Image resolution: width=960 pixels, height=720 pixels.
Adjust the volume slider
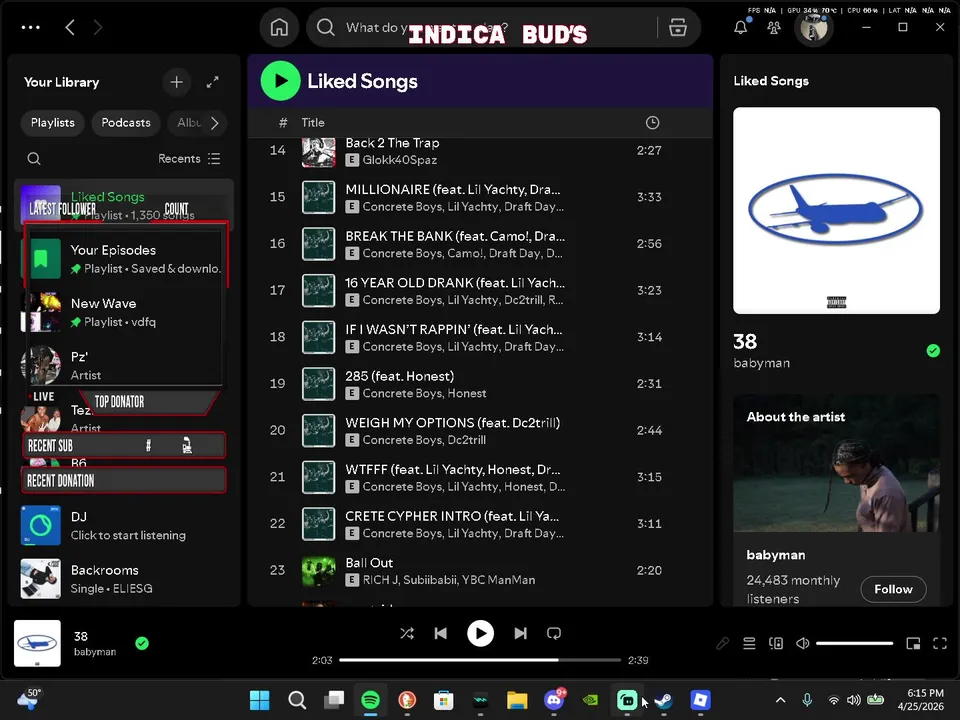855,643
